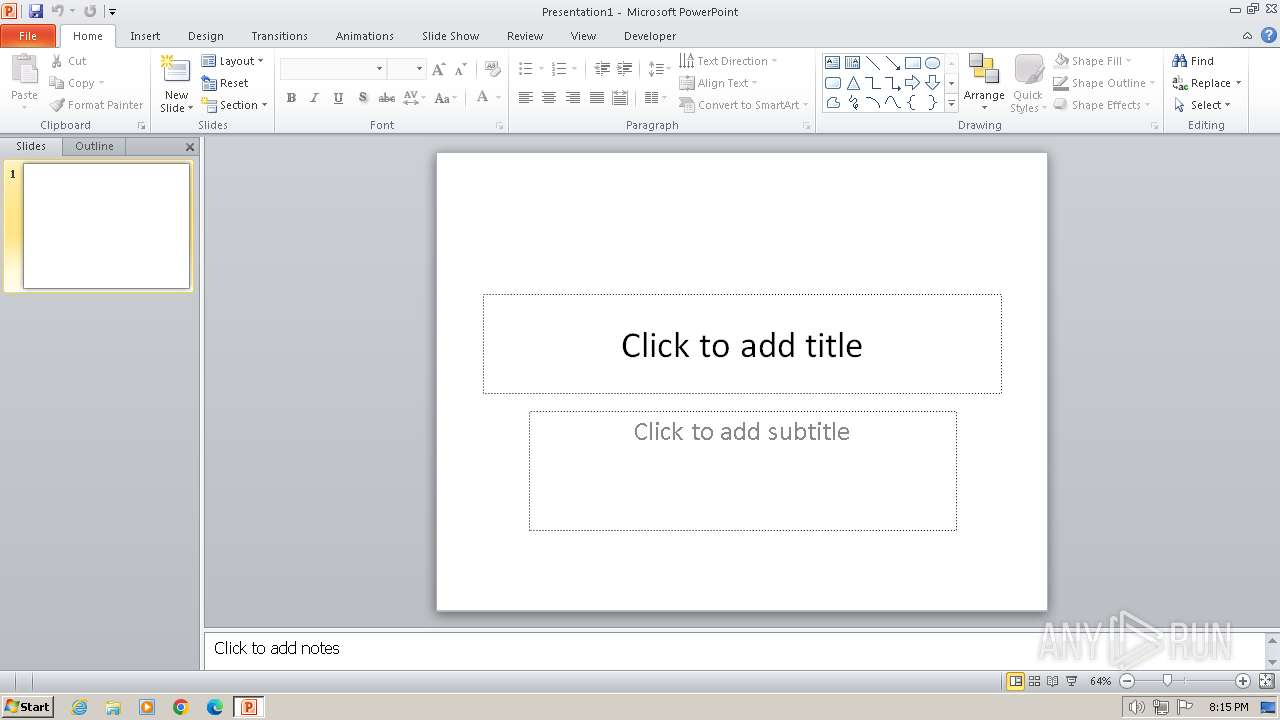The width and height of the screenshot is (1280, 720).
Task: Click the Find button
Action: click(x=1193, y=61)
